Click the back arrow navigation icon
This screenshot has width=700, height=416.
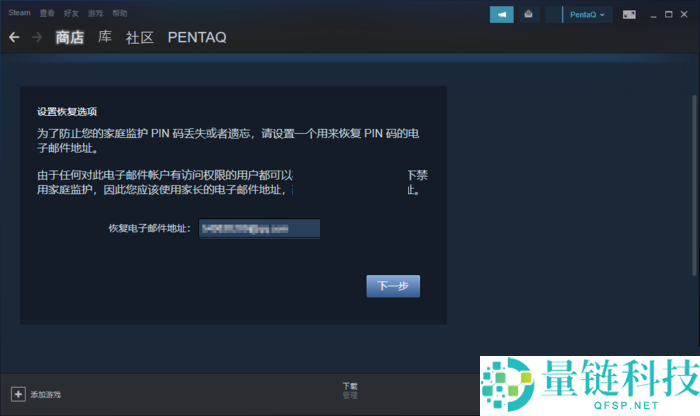pos(14,37)
